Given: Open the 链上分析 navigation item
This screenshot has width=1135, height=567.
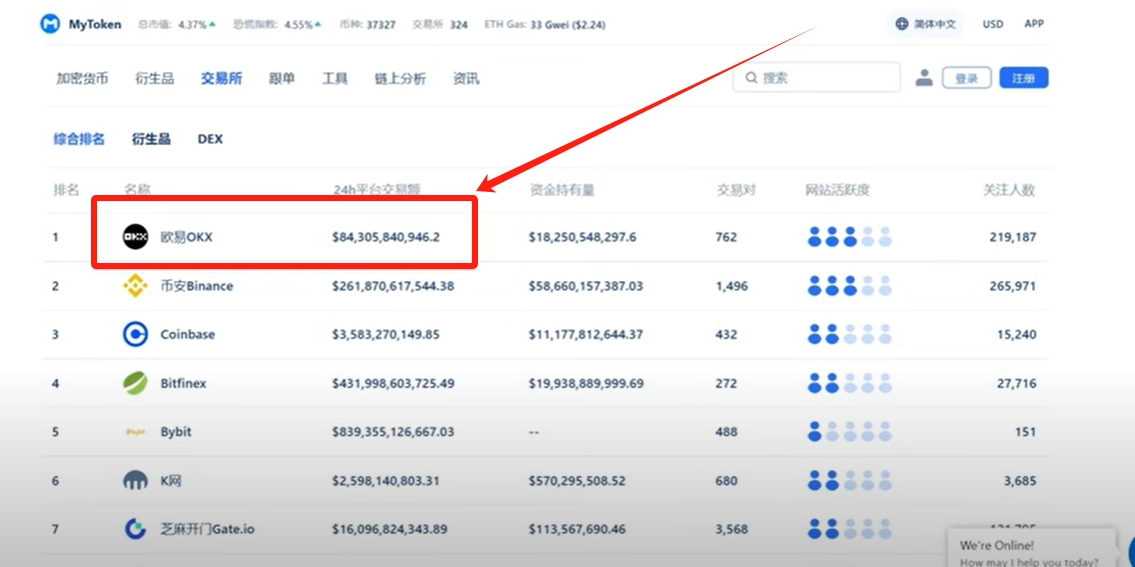Looking at the screenshot, I should pos(400,79).
